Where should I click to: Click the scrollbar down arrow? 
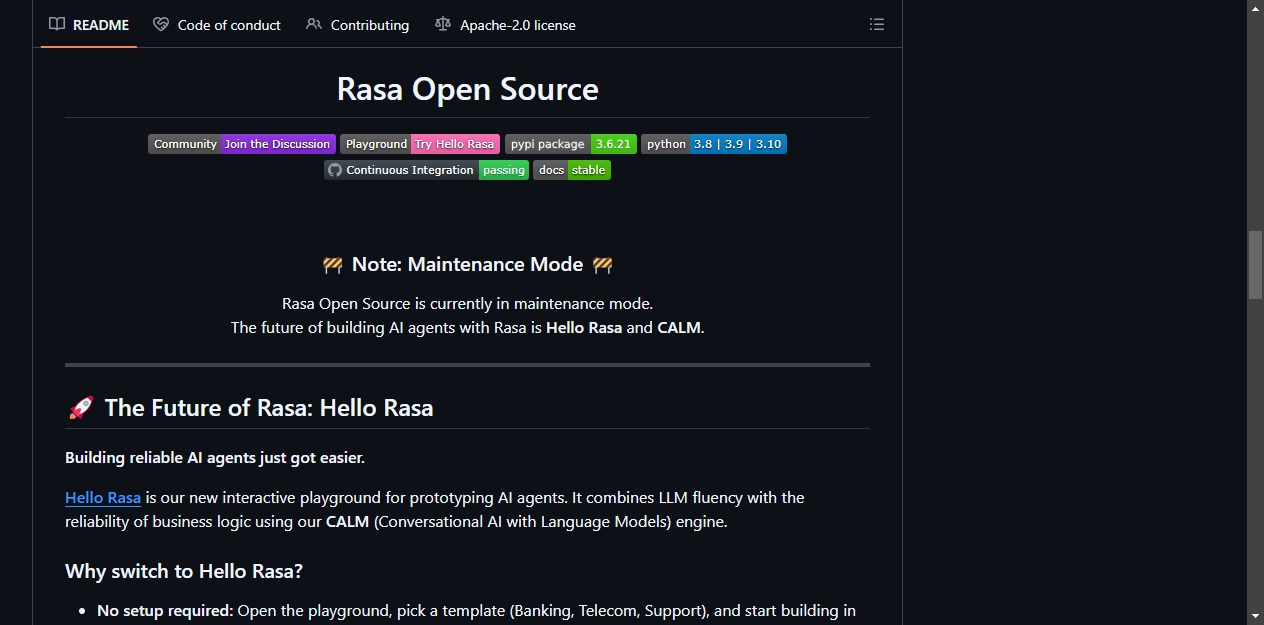(x=1255, y=616)
